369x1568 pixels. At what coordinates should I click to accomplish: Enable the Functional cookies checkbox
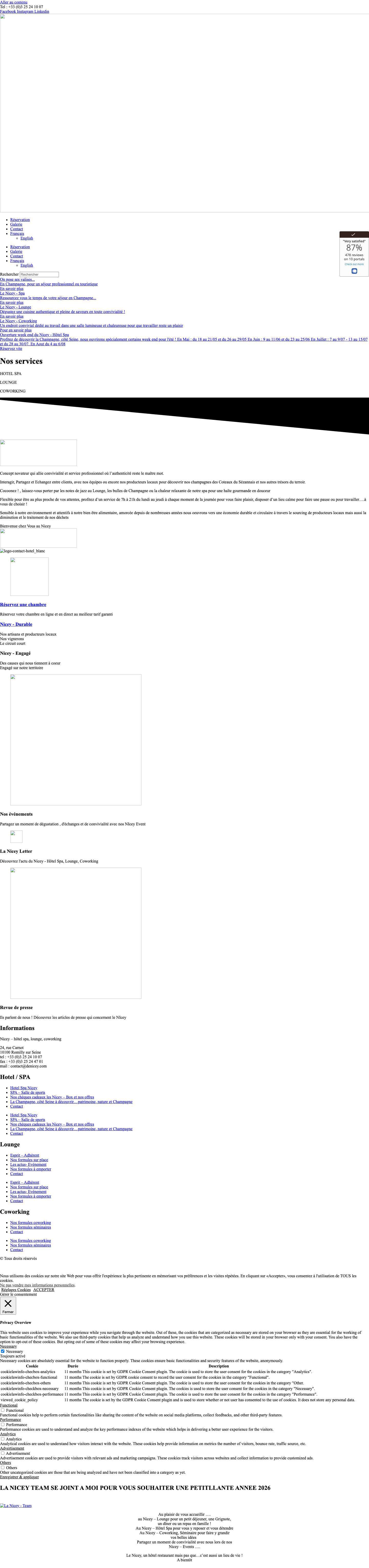(x=3, y=1410)
